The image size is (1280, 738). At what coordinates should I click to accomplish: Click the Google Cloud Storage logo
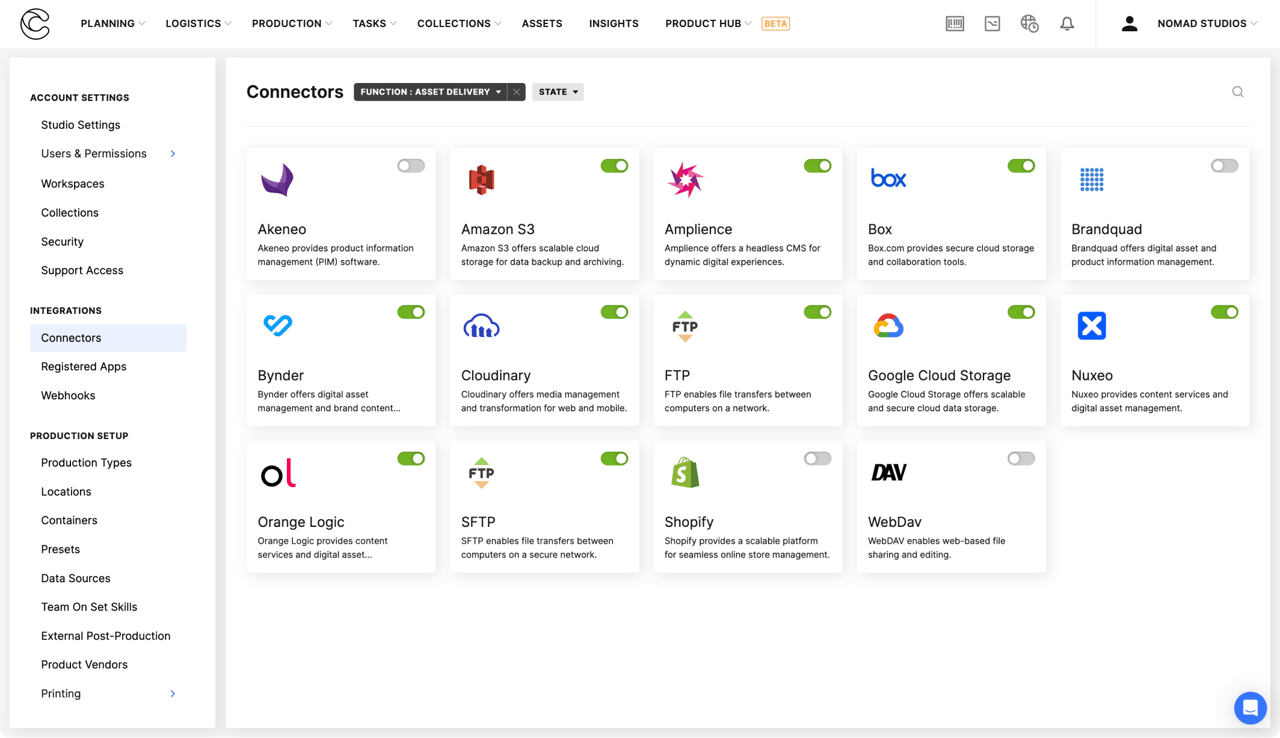[888, 326]
